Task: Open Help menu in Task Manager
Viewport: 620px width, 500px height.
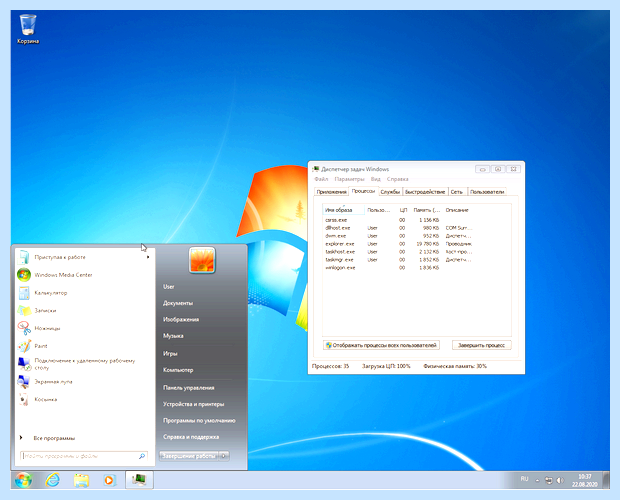Action: click(x=397, y=179)
